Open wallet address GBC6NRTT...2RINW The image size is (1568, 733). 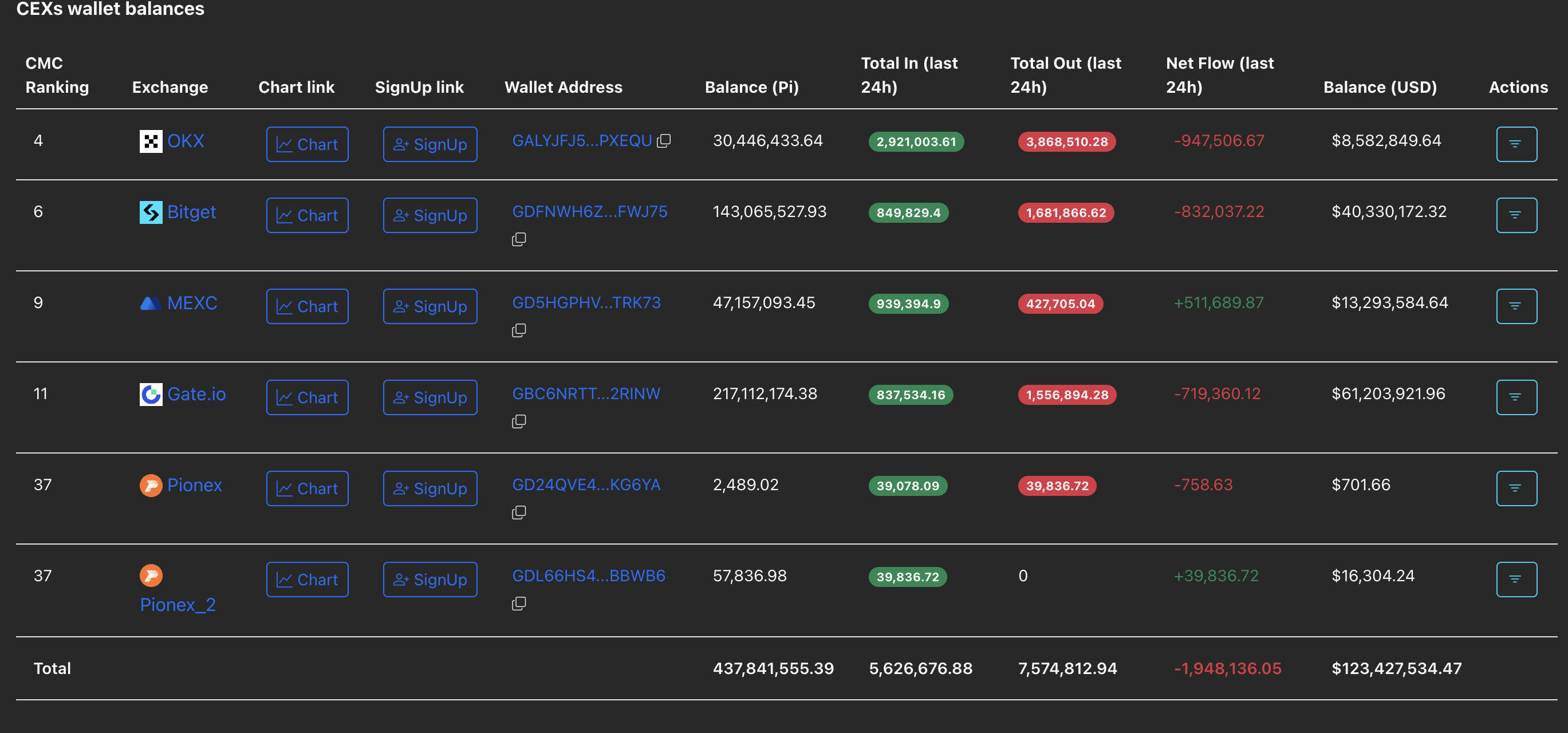(585, 394)
